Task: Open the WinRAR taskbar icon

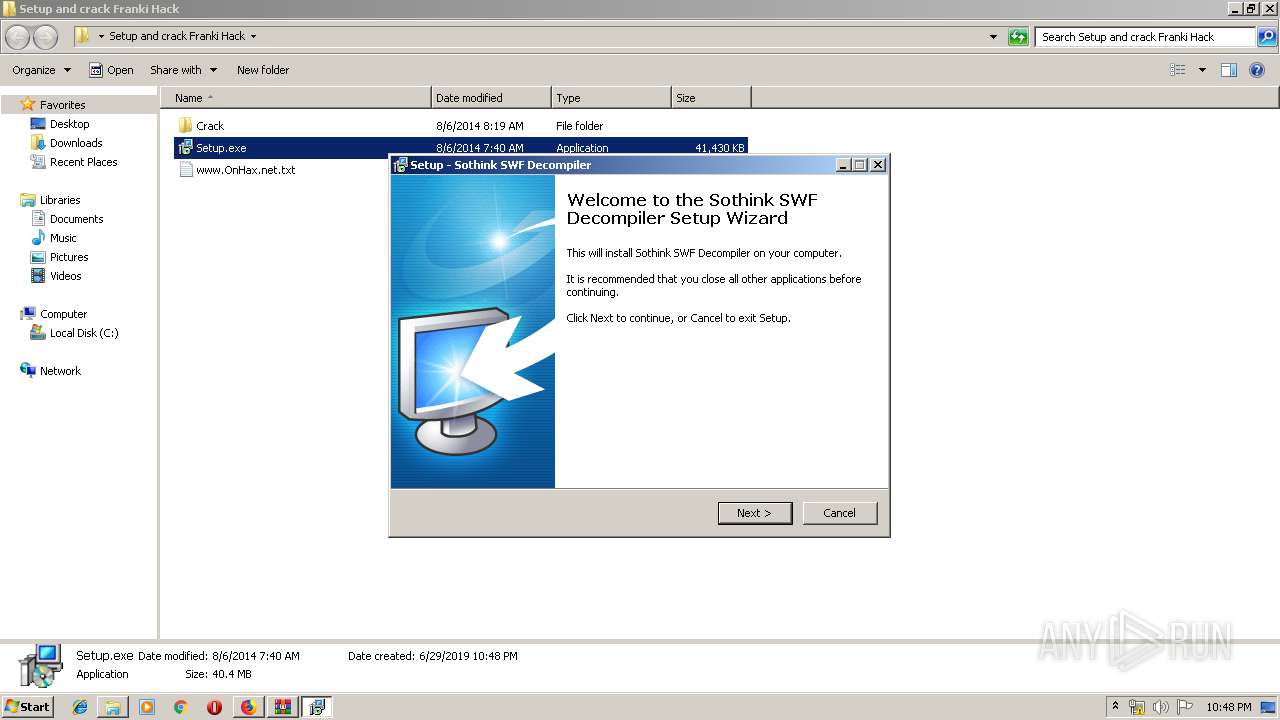Action: coord(282,707)
